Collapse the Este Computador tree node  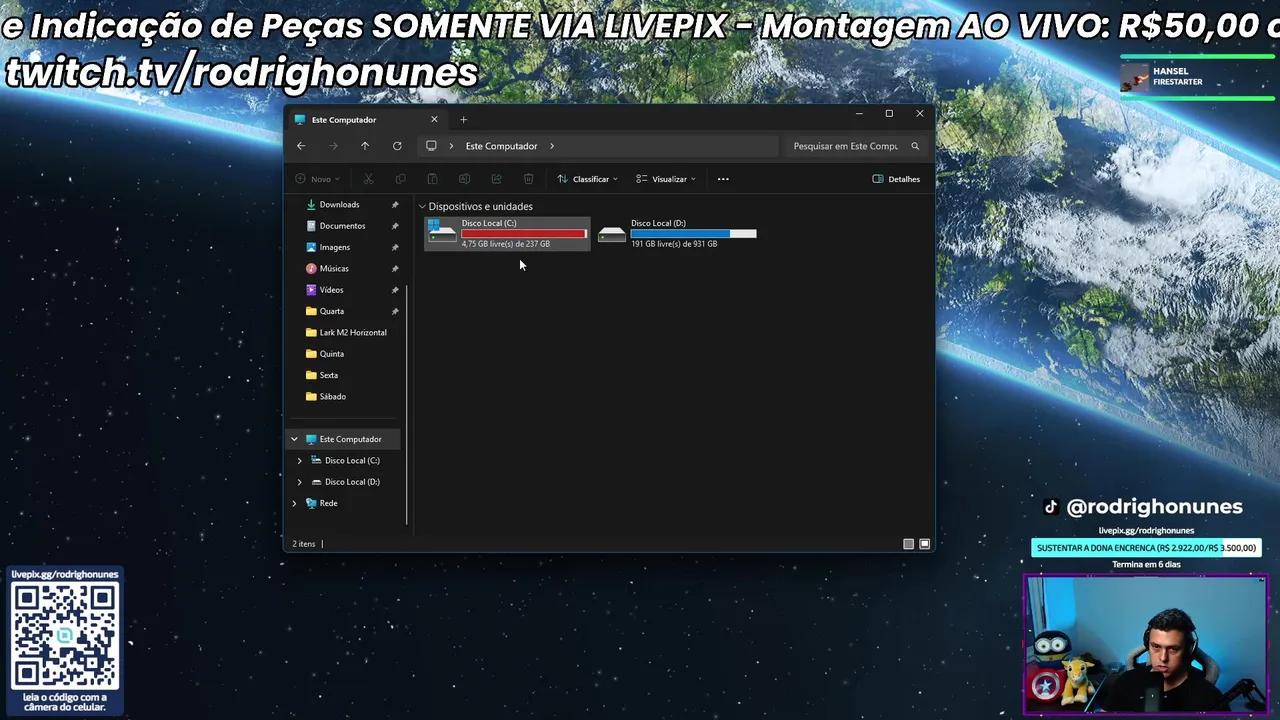click(x=294, y=439)
